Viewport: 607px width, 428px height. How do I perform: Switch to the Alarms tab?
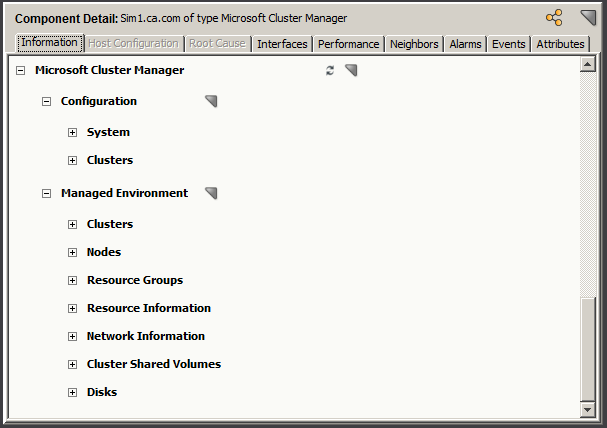(x=465, y=44)
